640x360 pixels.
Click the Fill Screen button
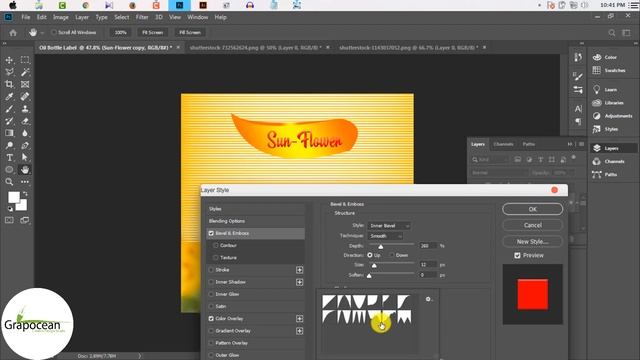coord(190,32)
